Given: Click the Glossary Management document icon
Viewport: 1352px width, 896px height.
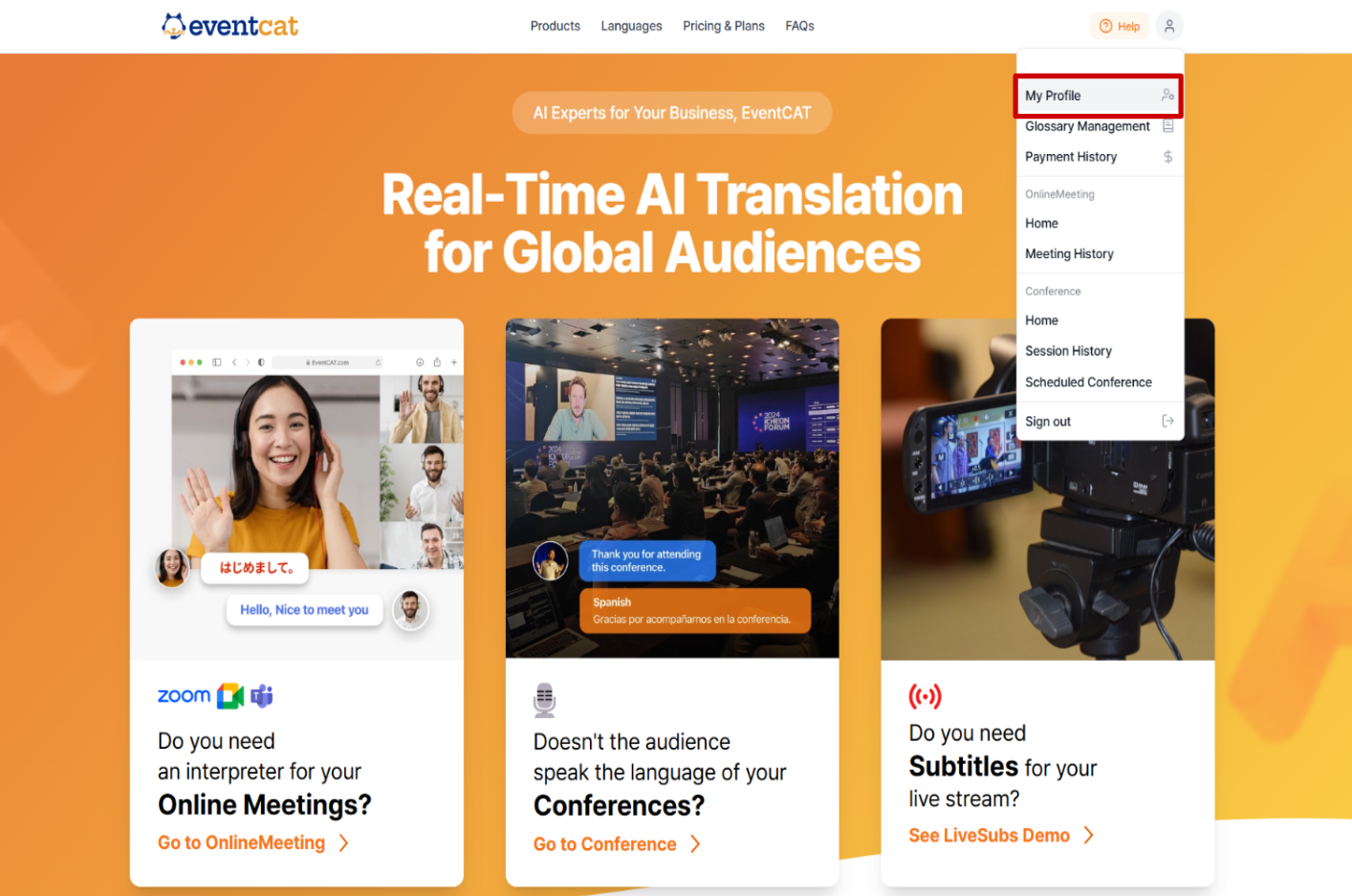Looking at the screenshot, I should (x=1167, y=126).
